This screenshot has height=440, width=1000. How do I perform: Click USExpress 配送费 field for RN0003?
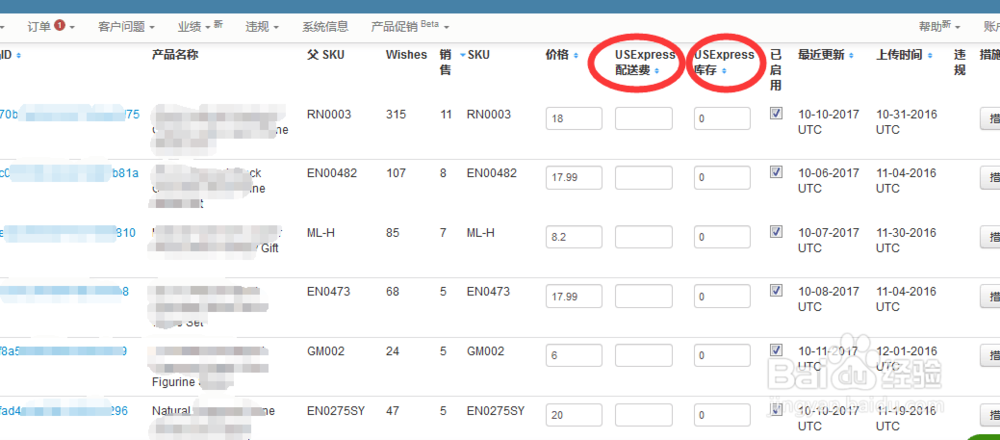(643, 119)
